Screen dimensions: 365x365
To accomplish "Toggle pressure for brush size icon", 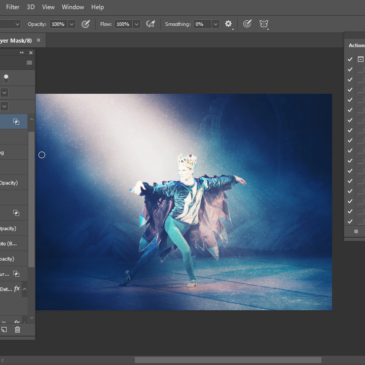I will tap(247, 24).
